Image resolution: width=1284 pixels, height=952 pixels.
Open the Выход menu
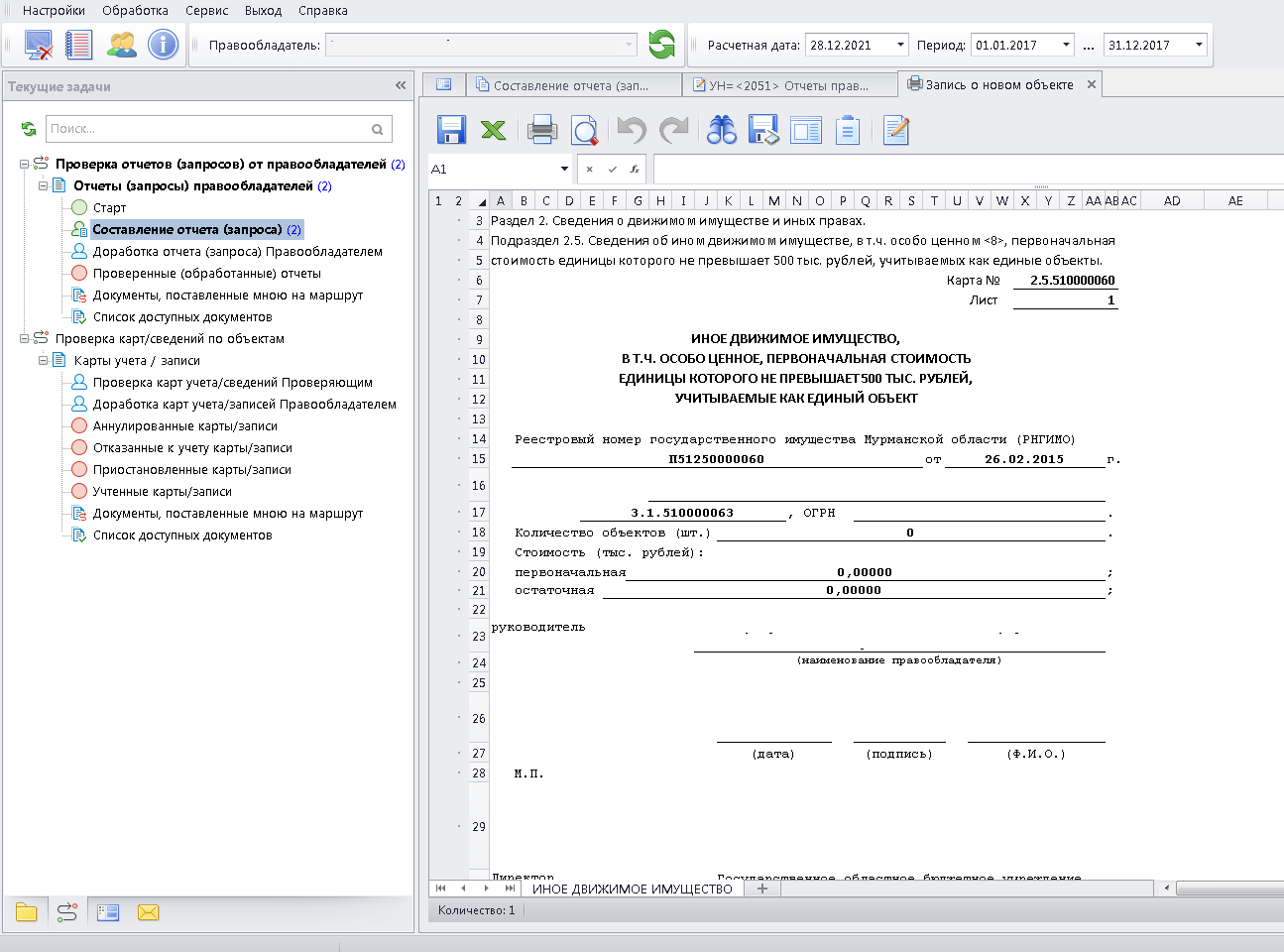click(263, 10)
